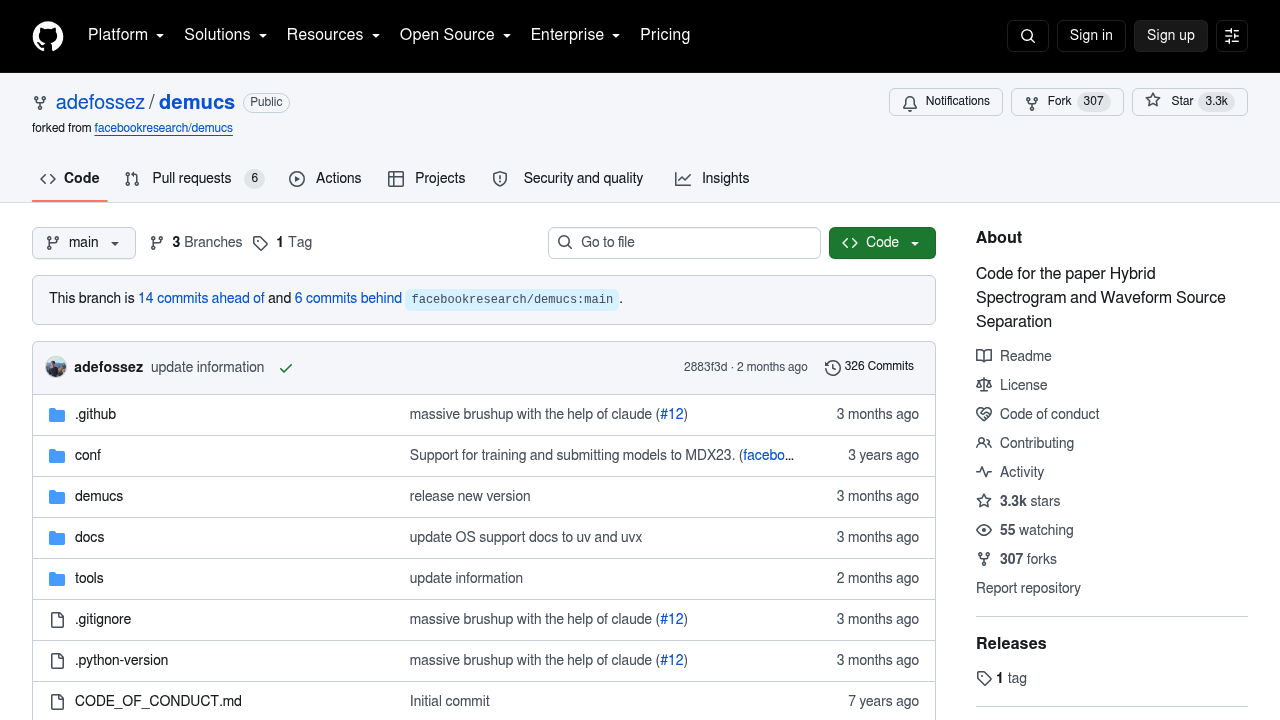Open the 14 commits ahead of link
Image resolution: width=1280 pixels, height=720 pixels.
[201, 298]
